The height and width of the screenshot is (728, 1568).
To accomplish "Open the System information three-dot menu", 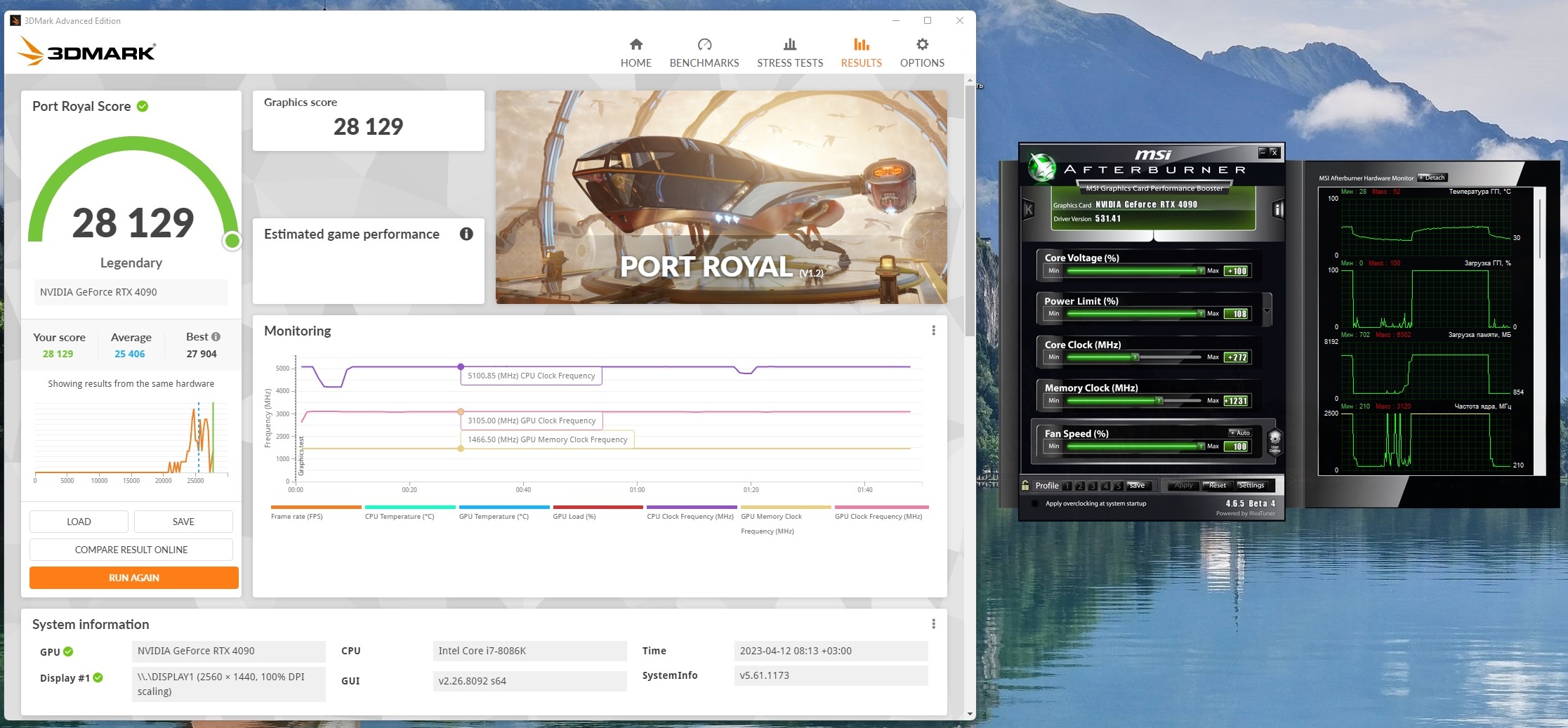I will point(933,624).
